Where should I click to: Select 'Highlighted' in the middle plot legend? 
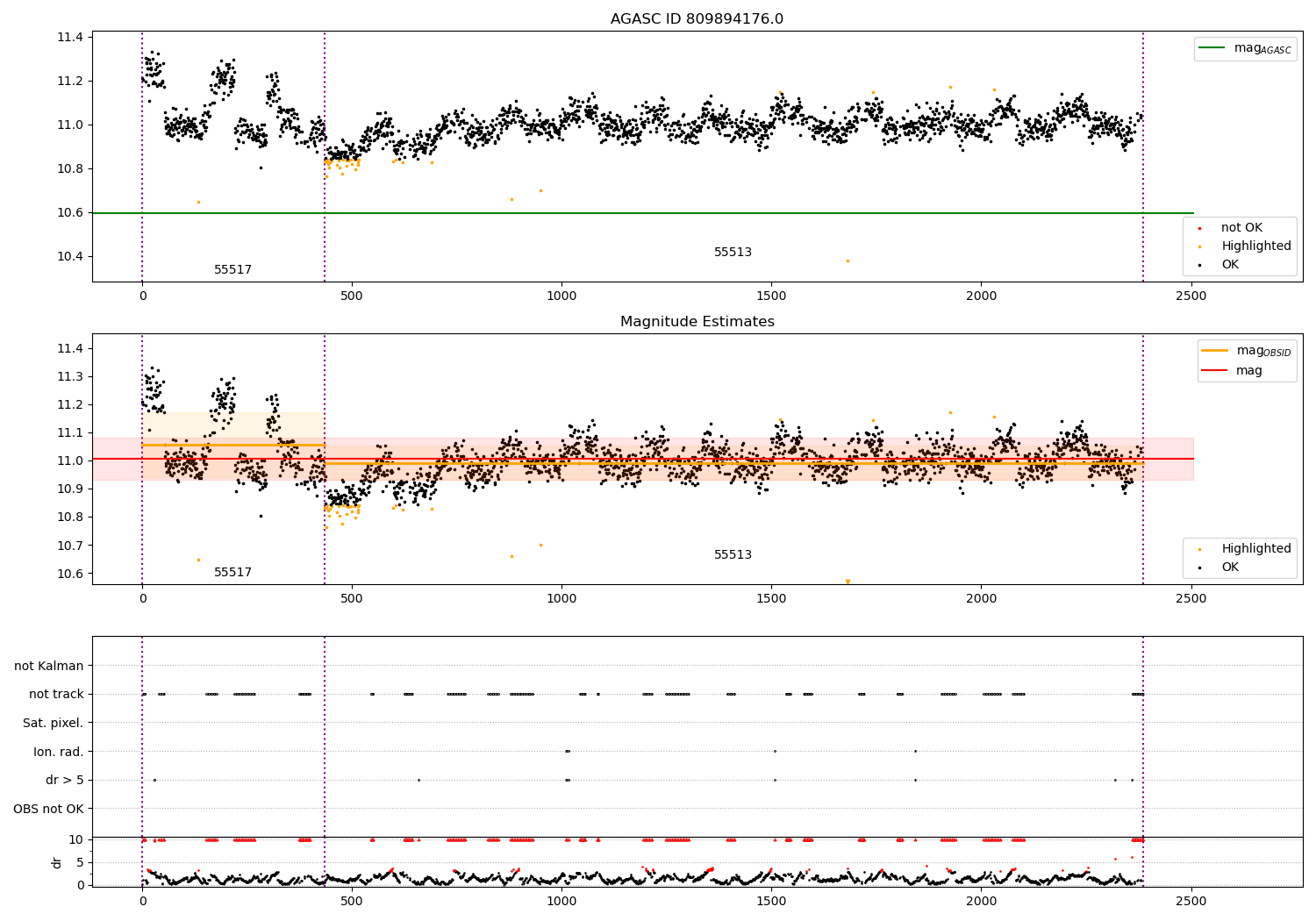click(1256, 549)
